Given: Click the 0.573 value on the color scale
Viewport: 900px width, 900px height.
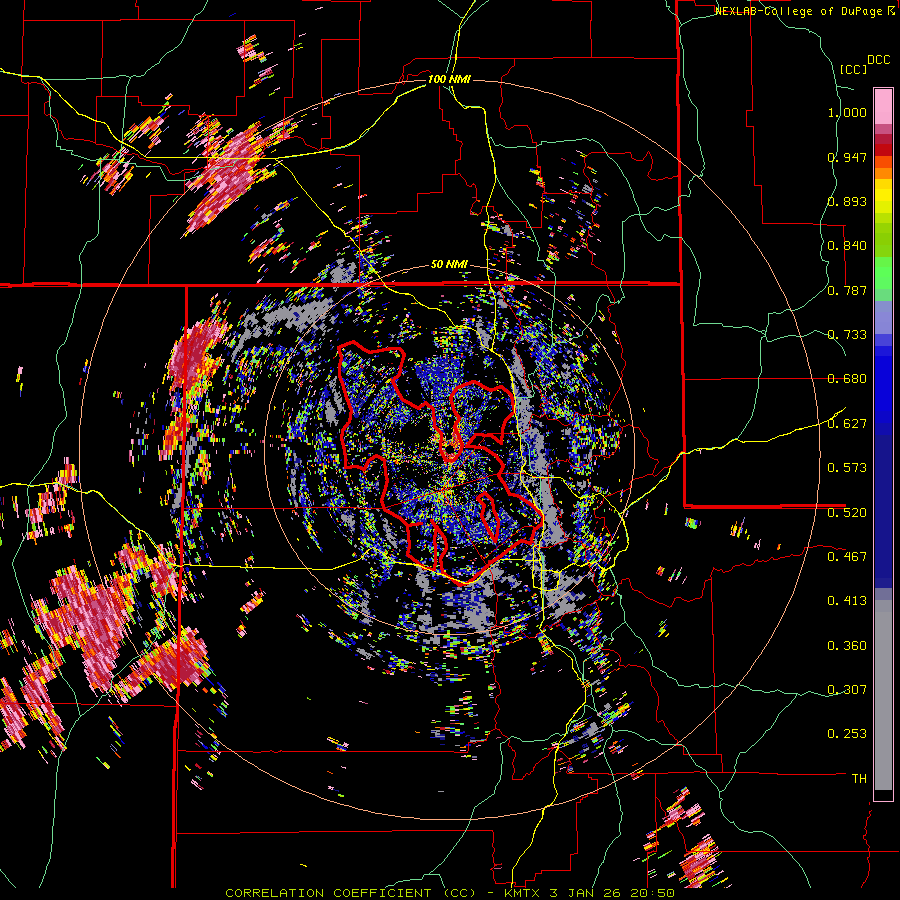Looking at the screenshot, I should 847,468.
